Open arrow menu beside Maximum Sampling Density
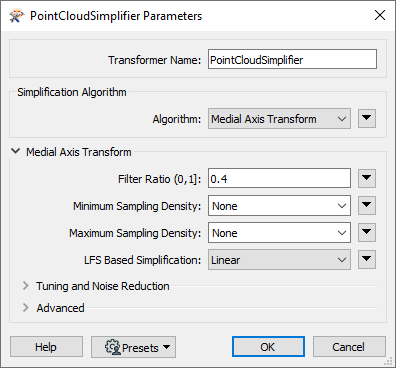The height and width of the screenshot is (368, 396). click(x=367, y=232)
